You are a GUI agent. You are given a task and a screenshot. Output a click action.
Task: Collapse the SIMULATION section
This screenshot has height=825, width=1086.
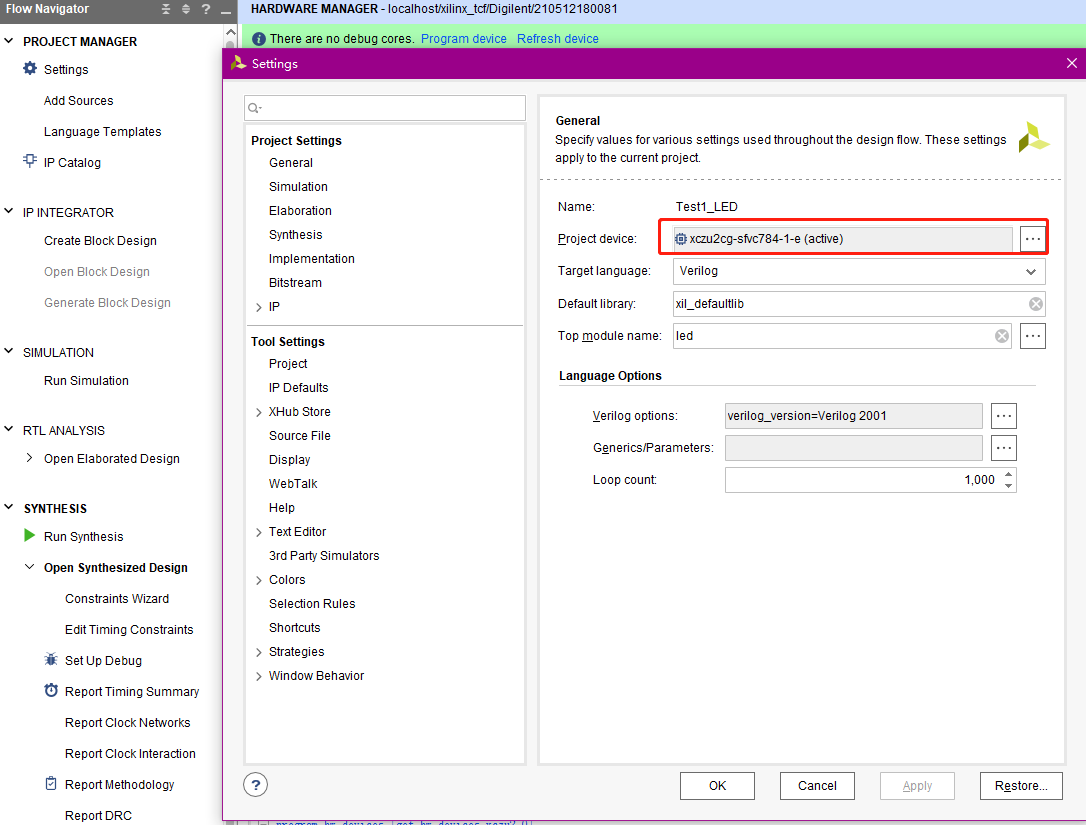pyautogui.click(x=9, y=351)
